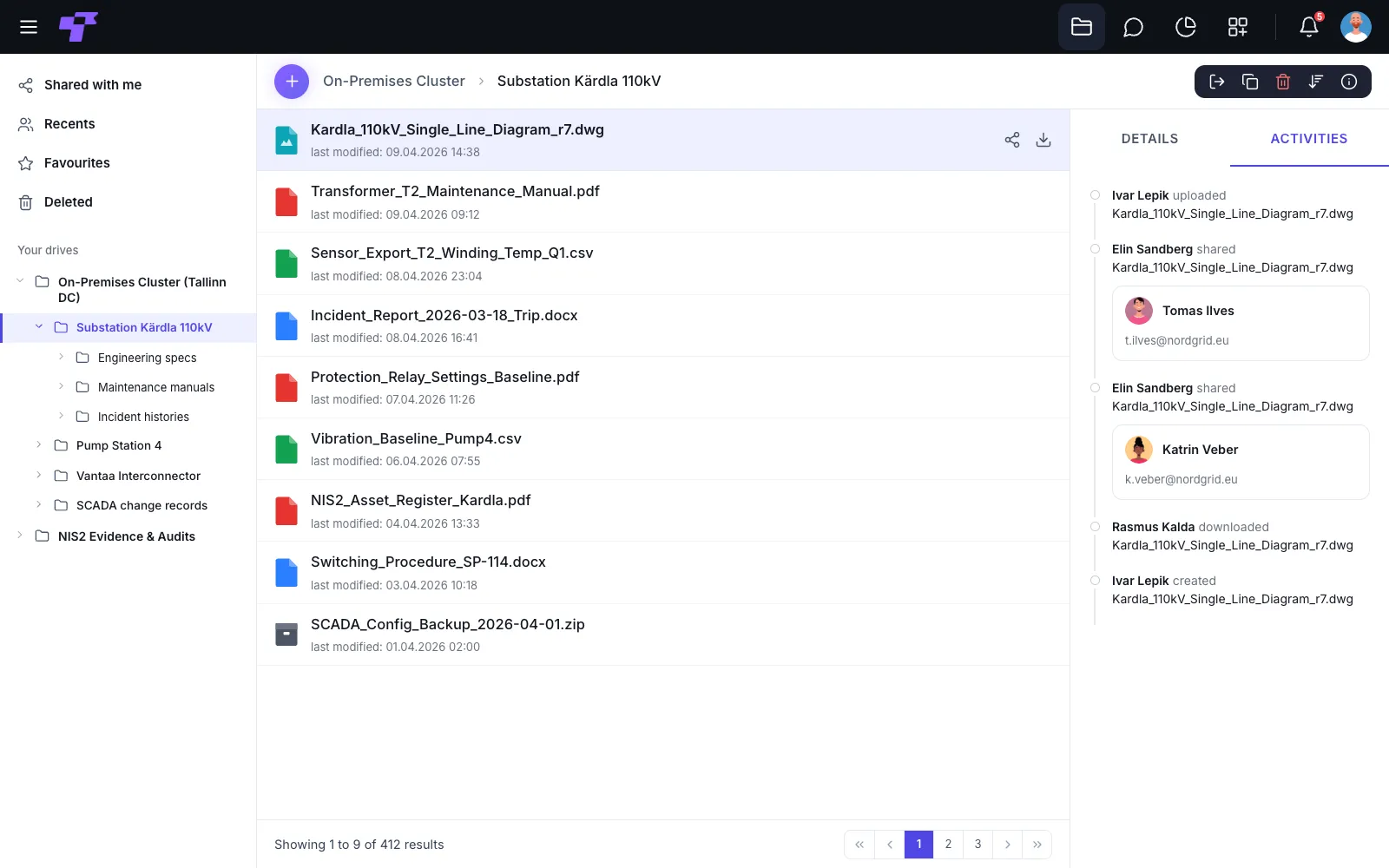
Task: Open the Files folder icon in top bar
Action: [x=1082, y=27]
